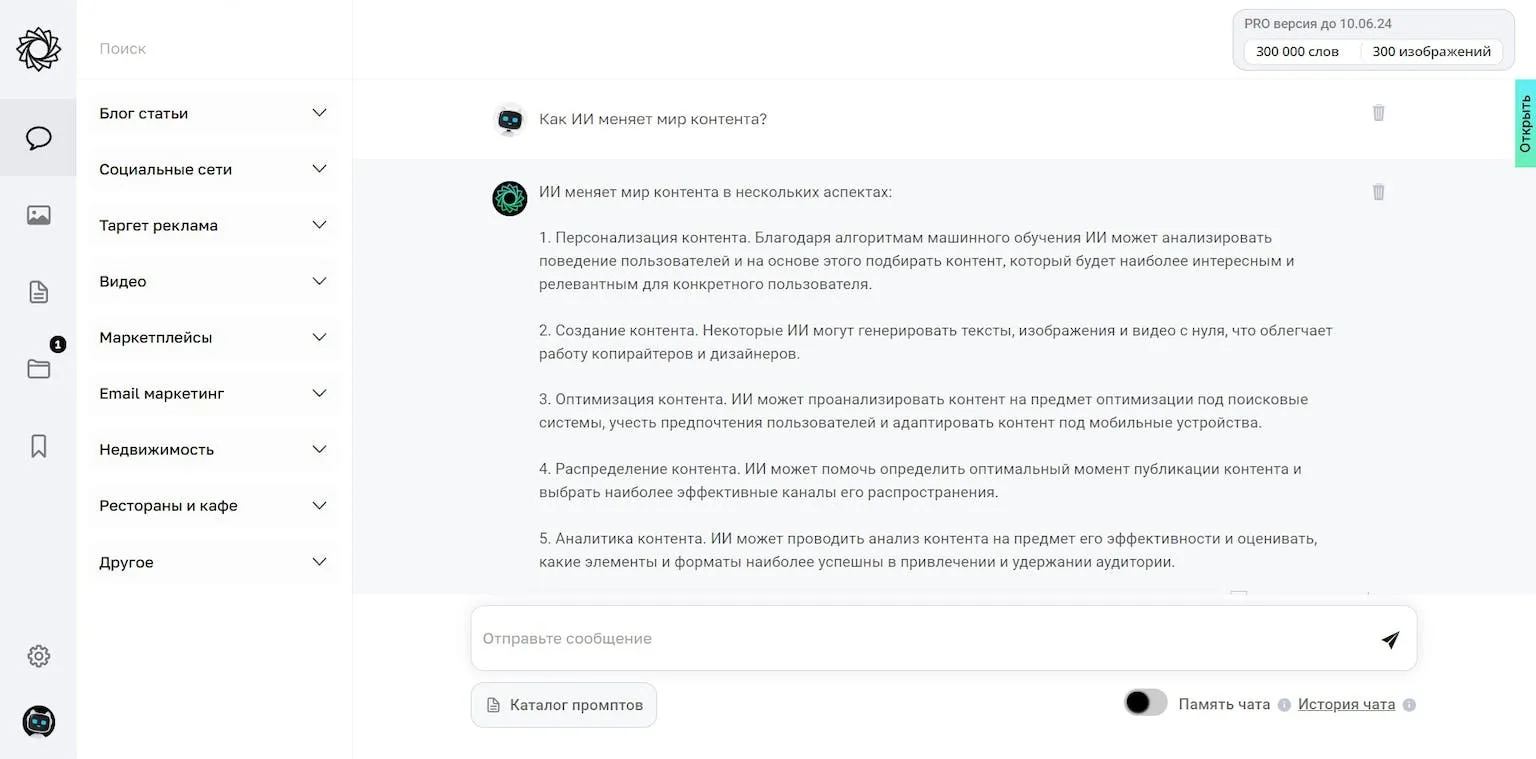Expand the Блог статьи category
Image resolution: width=1536 pixels, height=759 pixels.
214,113
